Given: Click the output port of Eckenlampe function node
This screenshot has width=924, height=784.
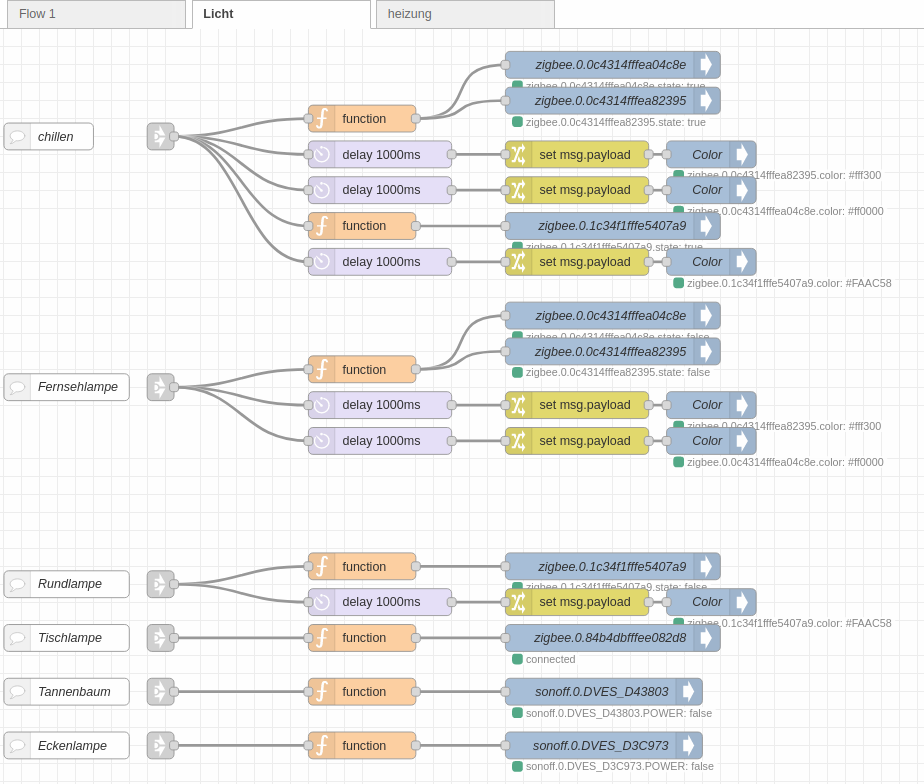Looking at the screenshot, I should [416, 746].
